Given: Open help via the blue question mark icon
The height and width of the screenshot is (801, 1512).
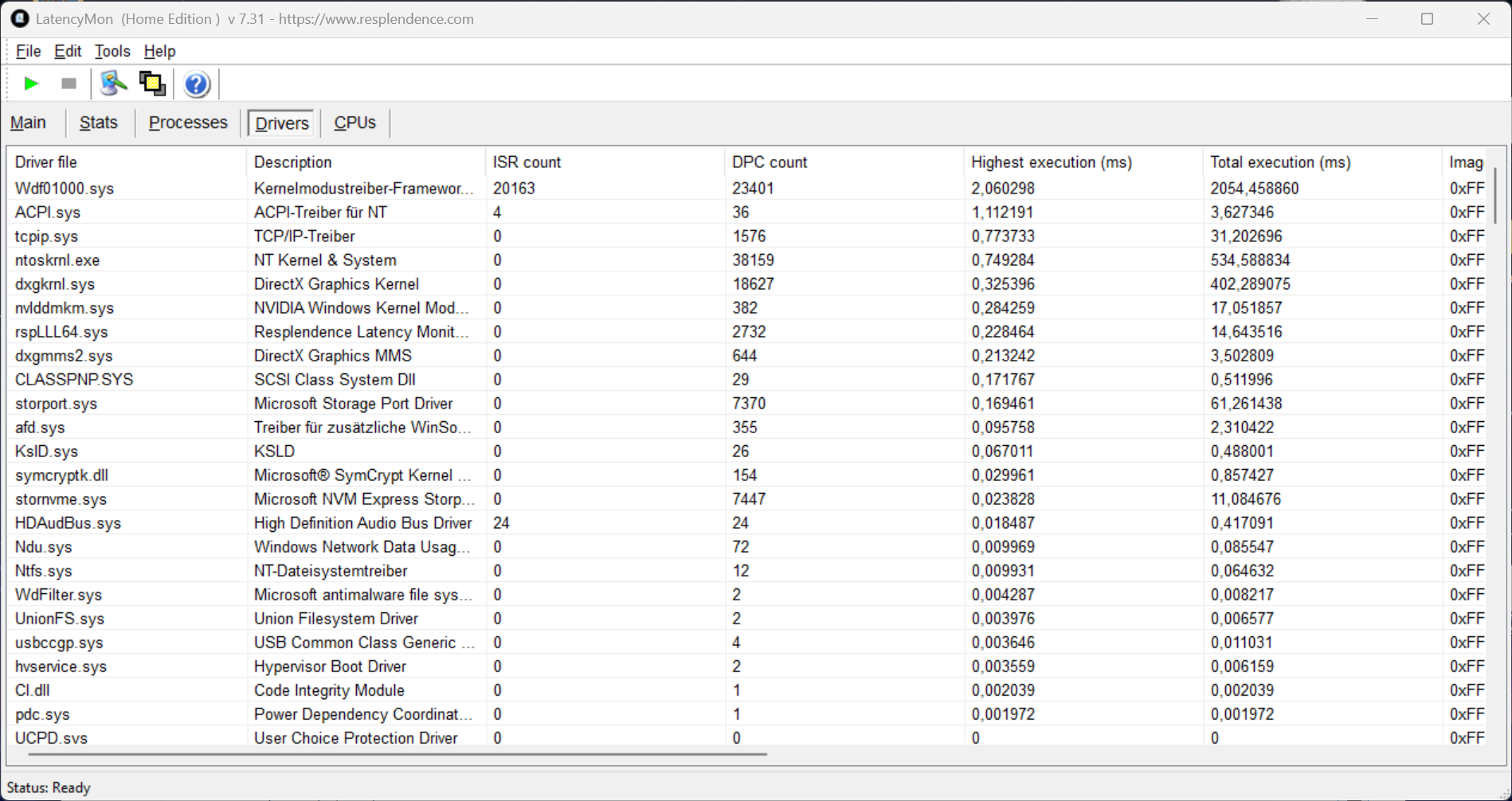Looking at the screenshot, I should point(196,84).
